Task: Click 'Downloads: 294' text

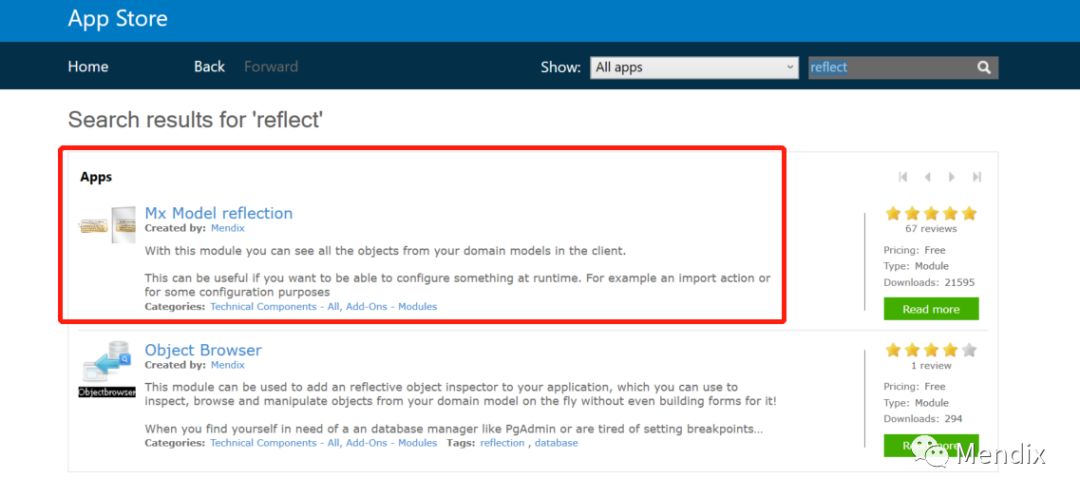Action: pyautogui.click(x=923, y=419)
